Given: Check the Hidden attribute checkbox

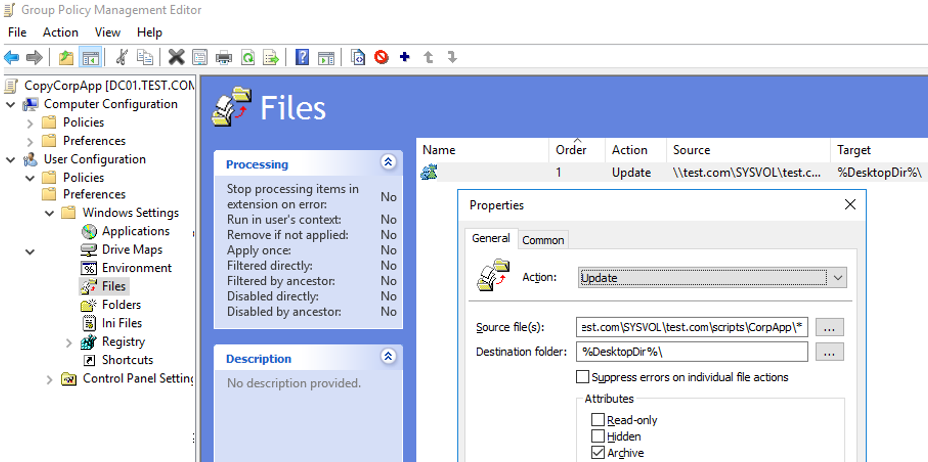Looking at the screenshot, I should click(x=598, y=437).
